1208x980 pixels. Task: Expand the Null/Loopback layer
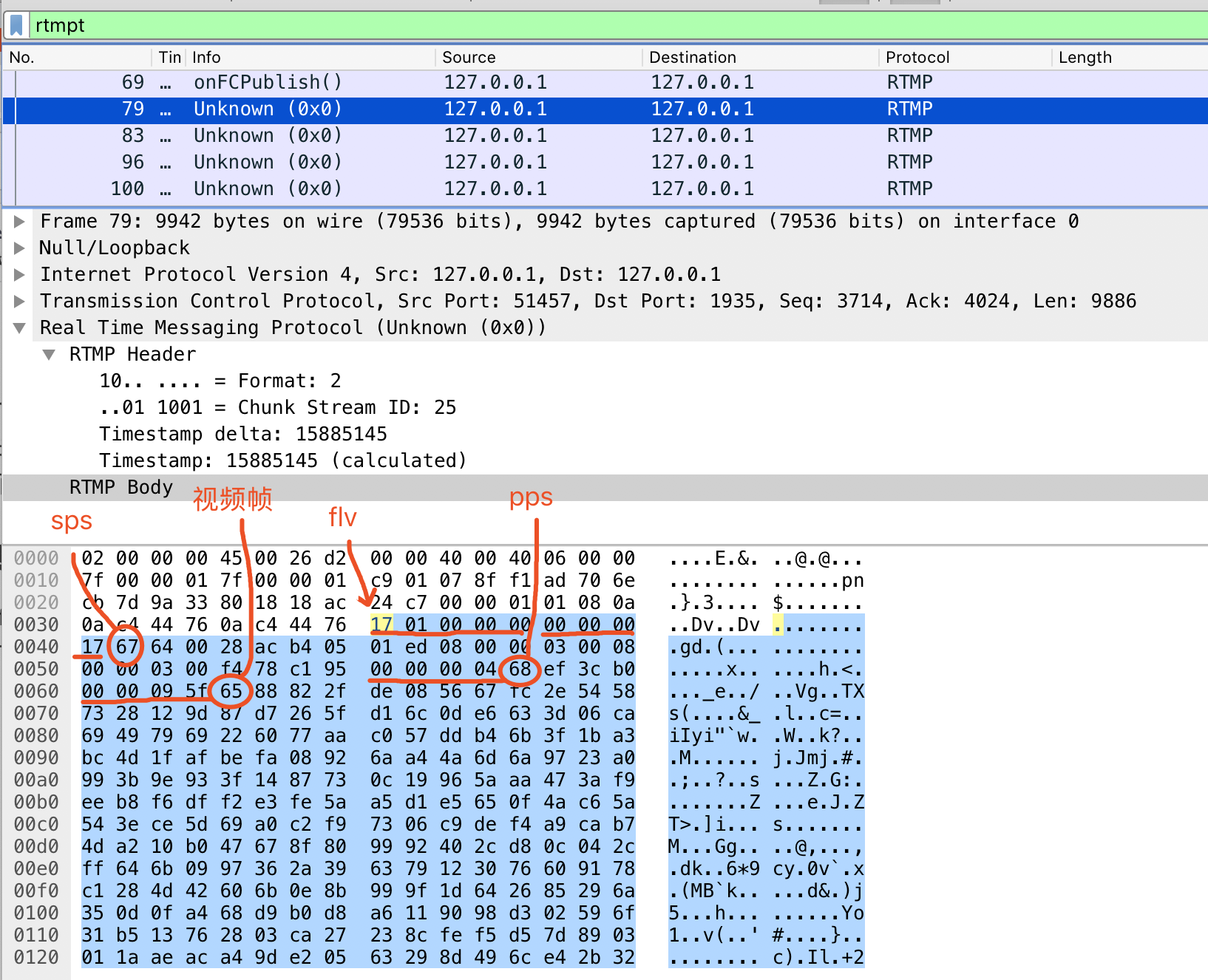coord(20,248)
